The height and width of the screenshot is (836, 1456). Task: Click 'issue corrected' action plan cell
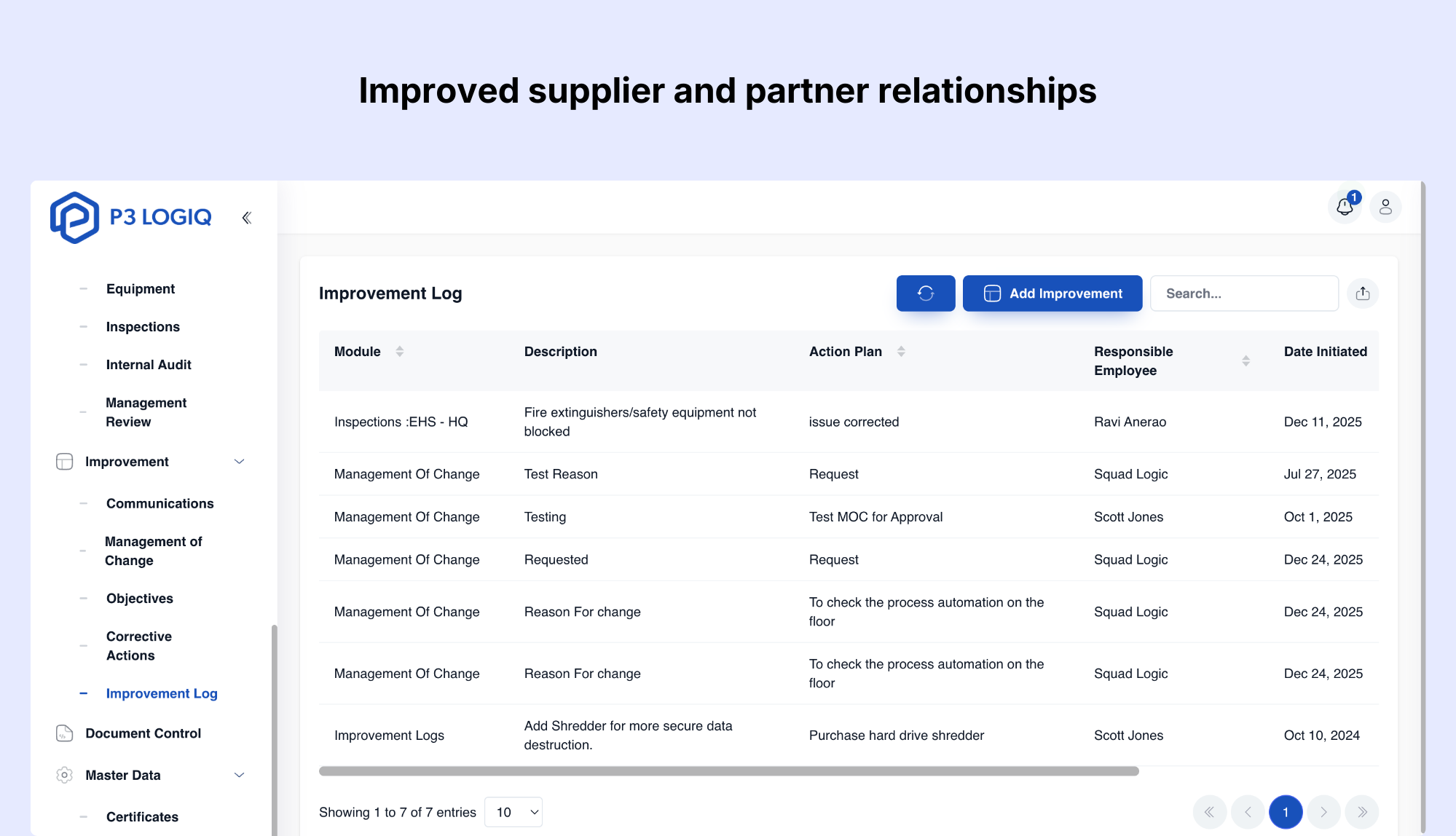[854, 422]
